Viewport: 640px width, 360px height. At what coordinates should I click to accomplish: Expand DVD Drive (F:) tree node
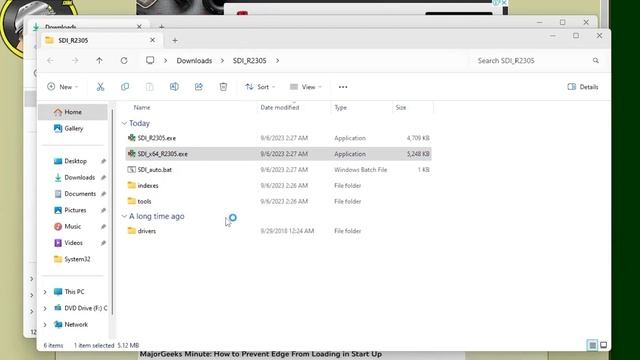pos(45,308)
